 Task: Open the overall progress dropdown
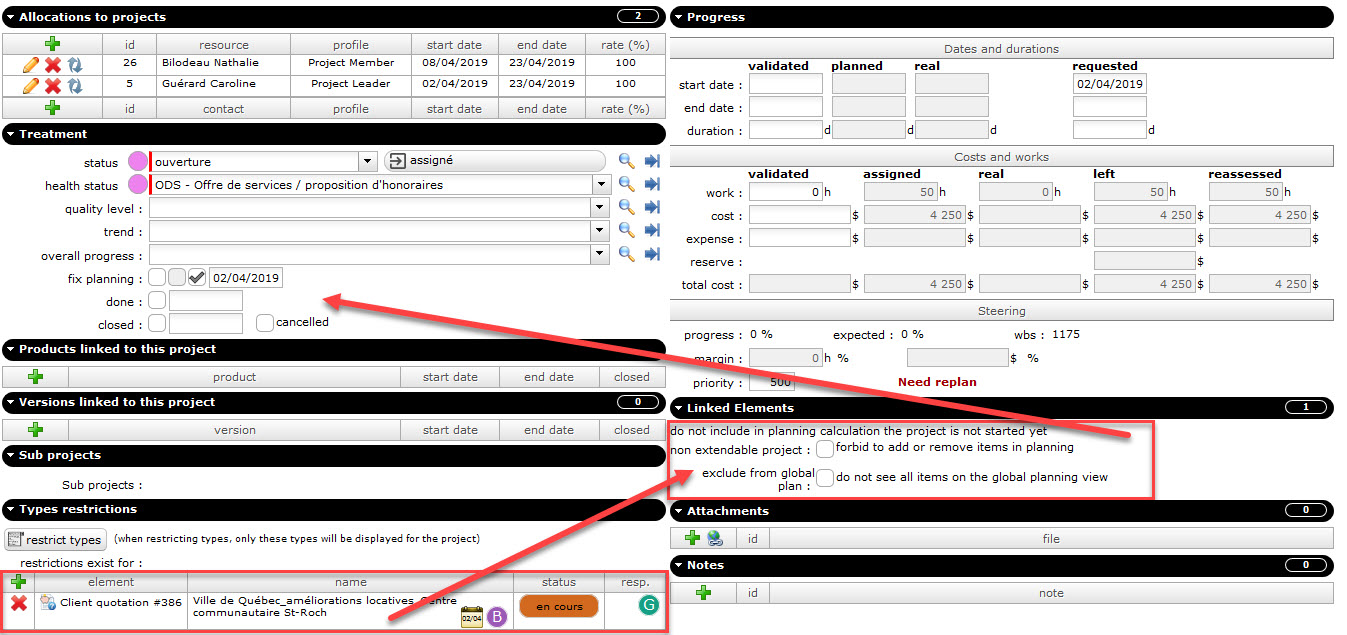click(x=601, y=255)
